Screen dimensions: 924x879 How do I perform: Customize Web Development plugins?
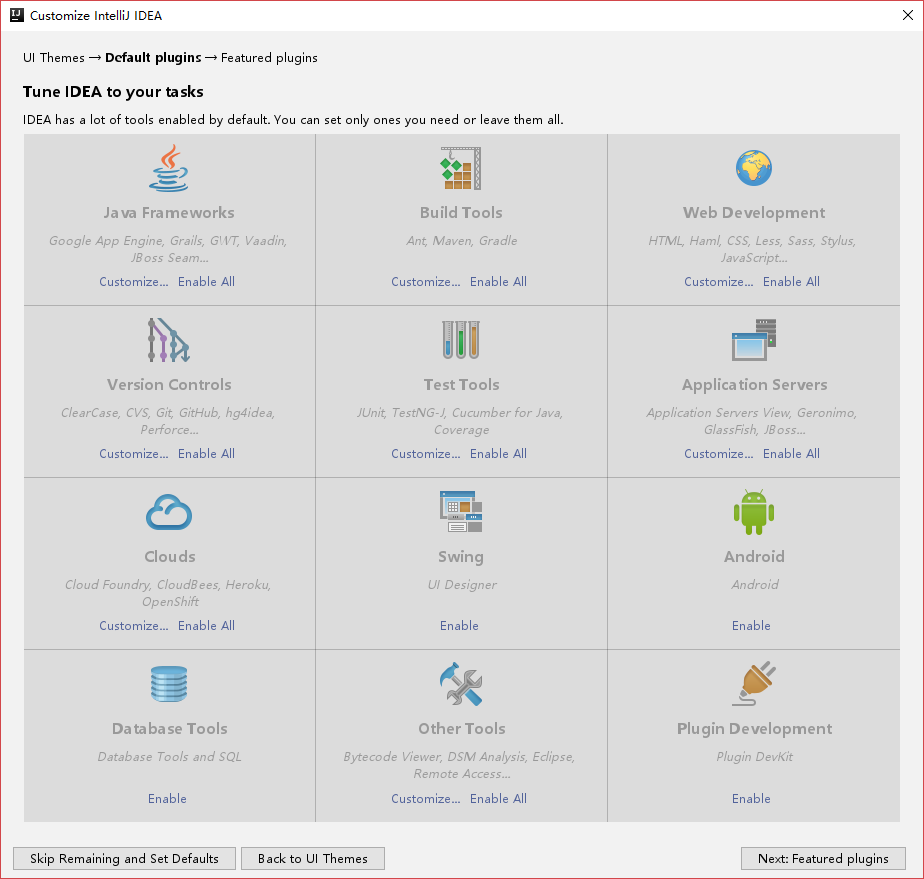click(718, 282)
